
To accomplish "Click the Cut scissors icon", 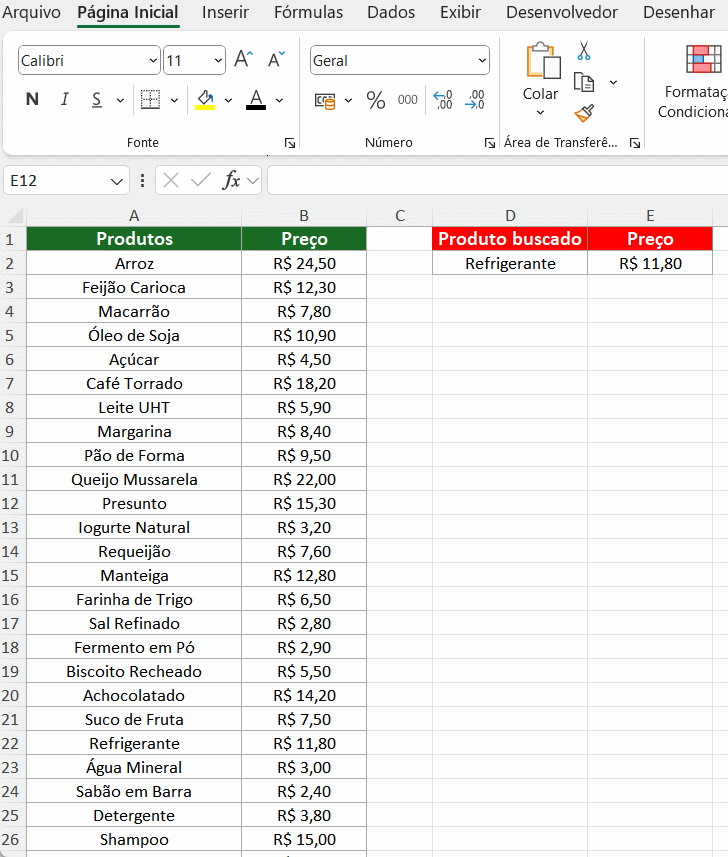I will tap(584, 50).
